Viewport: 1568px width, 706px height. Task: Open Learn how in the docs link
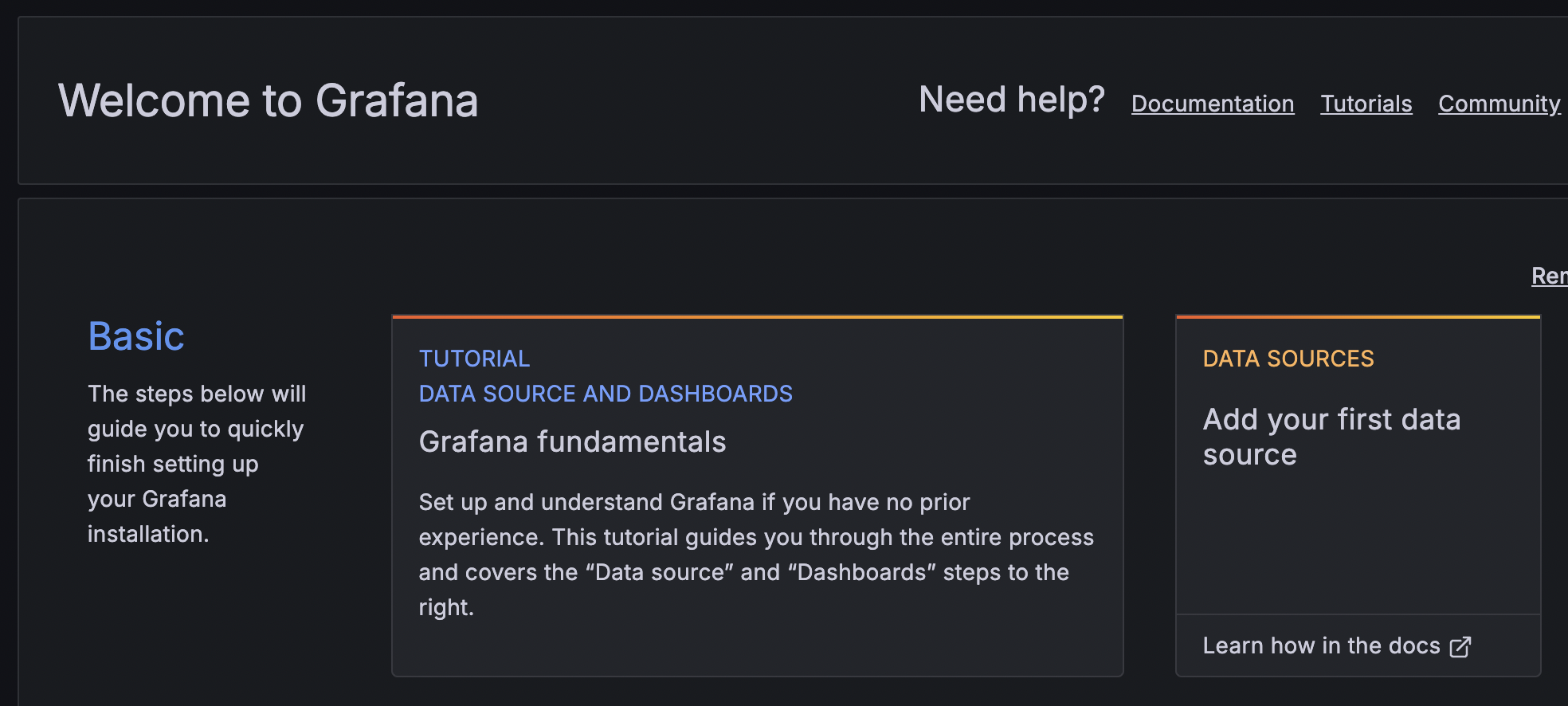(x=1336, y=645)
